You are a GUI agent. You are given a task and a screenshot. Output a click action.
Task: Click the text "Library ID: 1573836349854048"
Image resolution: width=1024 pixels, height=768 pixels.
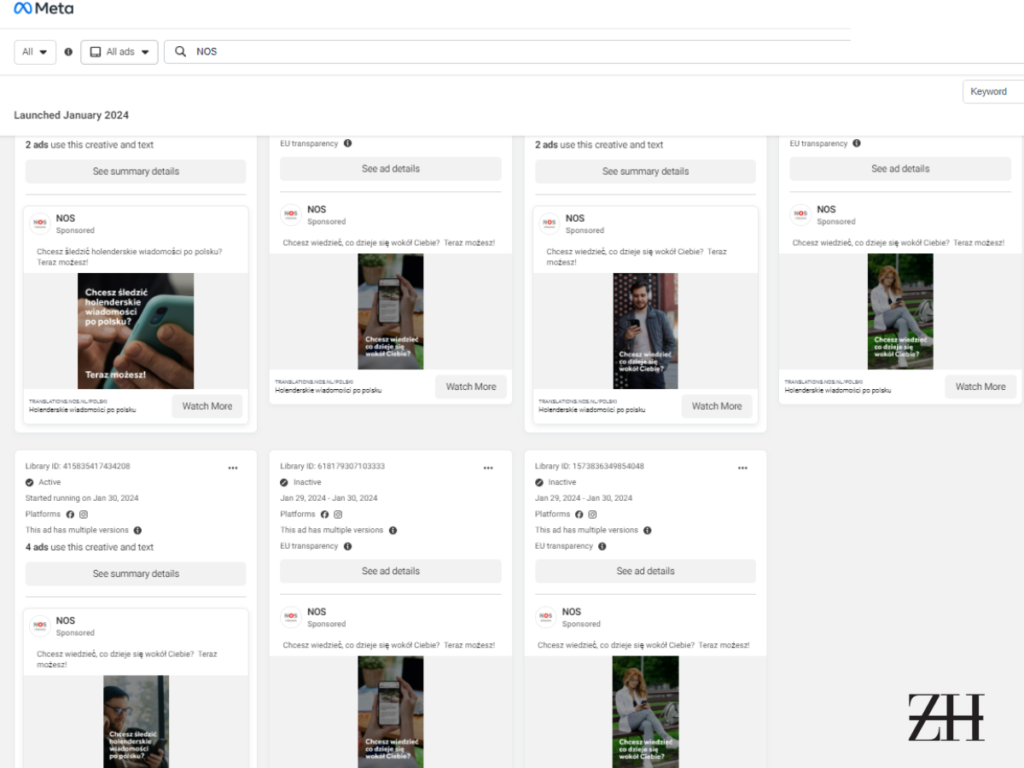(589, 466)
